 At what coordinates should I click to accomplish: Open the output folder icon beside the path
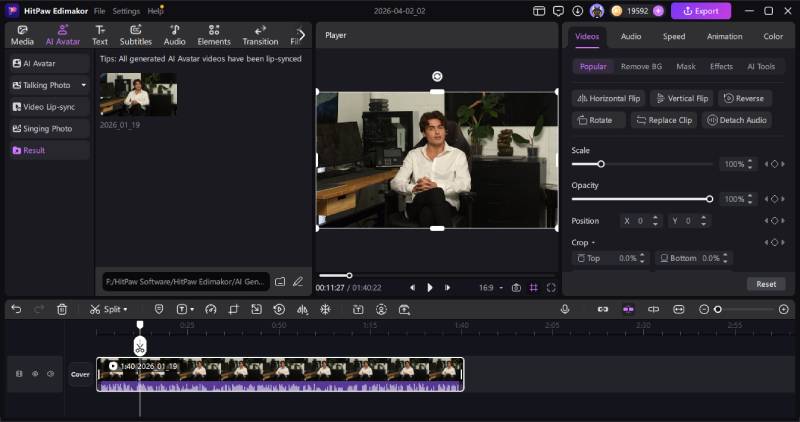coord(280,282)
